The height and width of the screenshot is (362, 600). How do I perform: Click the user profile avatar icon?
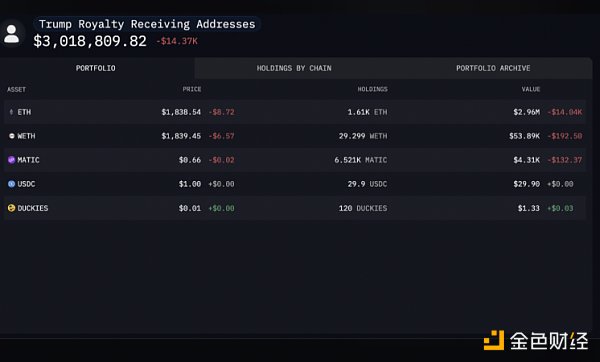tap(11, 34)
